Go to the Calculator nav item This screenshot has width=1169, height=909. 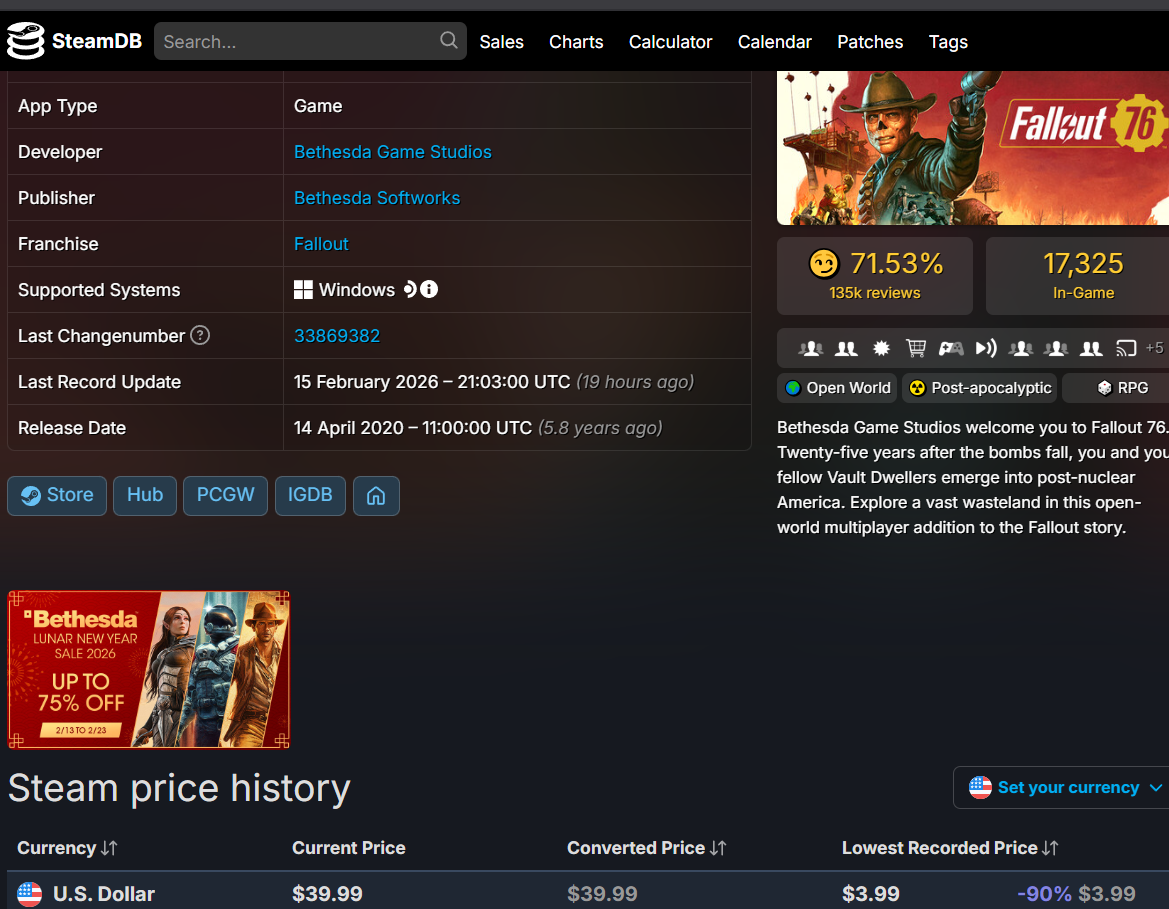coord(670,42)
